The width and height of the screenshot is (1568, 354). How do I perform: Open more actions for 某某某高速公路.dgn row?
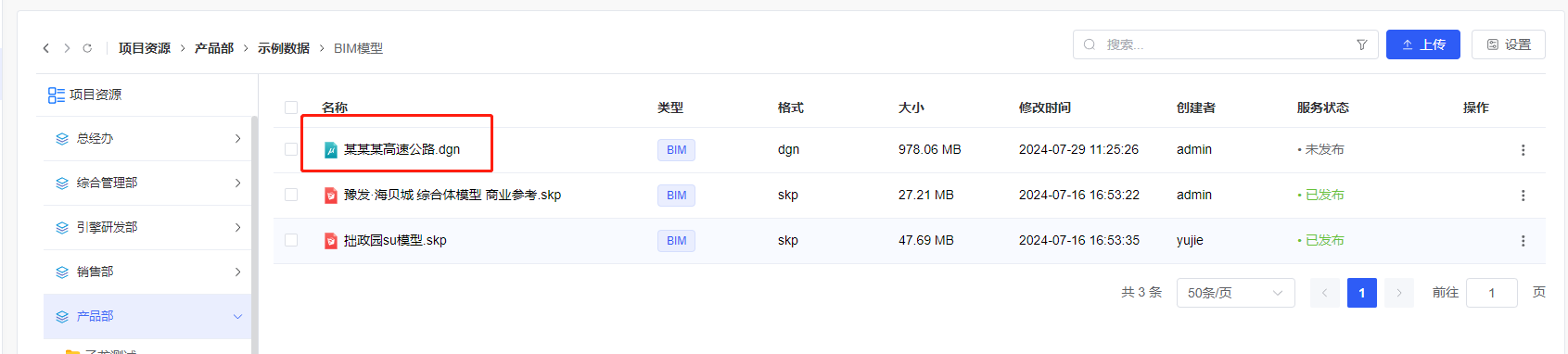tap(1523, 150)
